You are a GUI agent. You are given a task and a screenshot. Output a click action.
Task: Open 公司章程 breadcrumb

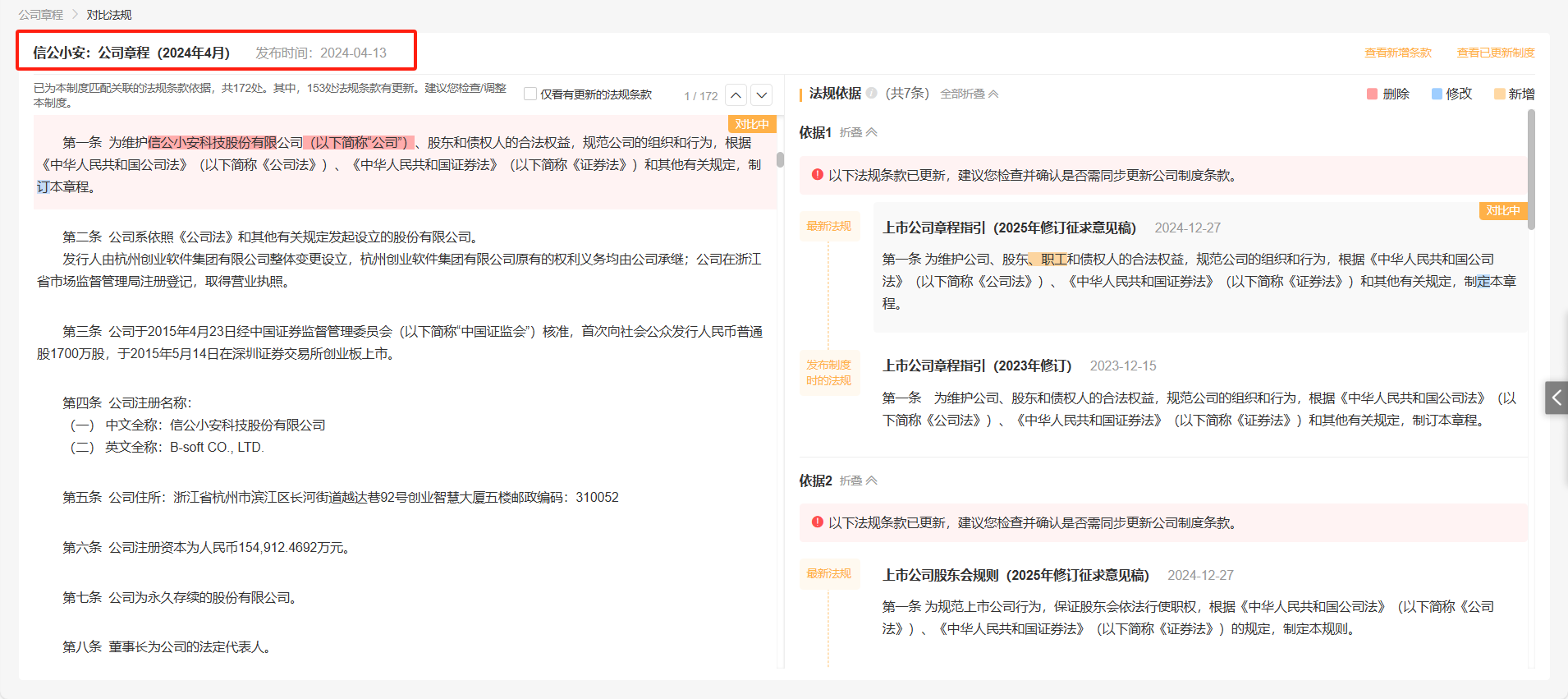pos(41,15)
